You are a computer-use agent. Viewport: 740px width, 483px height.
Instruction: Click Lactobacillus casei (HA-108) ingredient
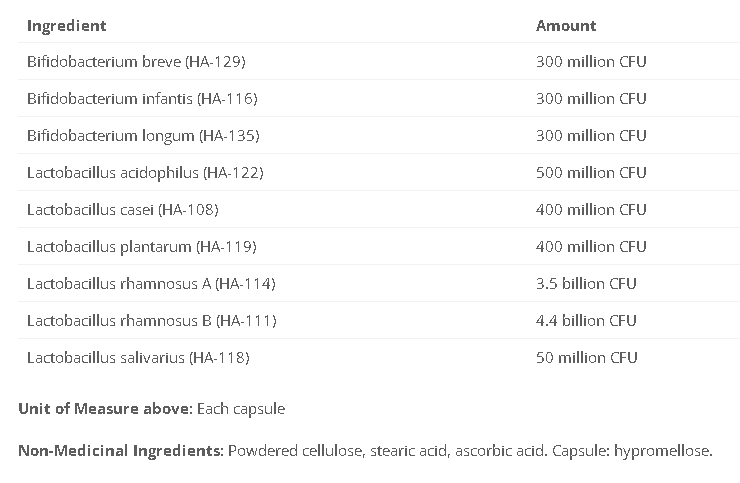coord(122,209)
